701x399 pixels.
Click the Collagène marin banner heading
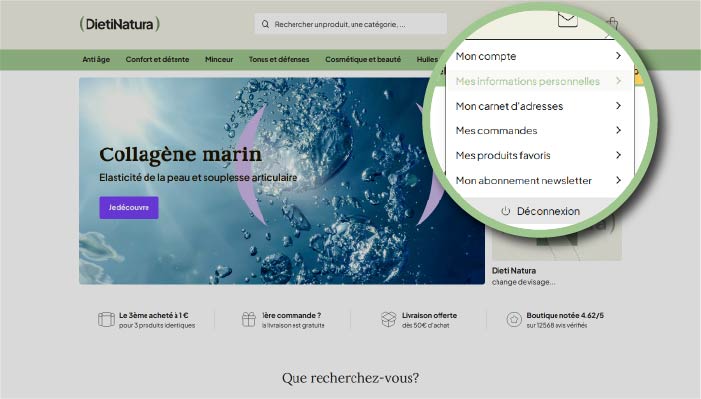[x=180, y=154]
